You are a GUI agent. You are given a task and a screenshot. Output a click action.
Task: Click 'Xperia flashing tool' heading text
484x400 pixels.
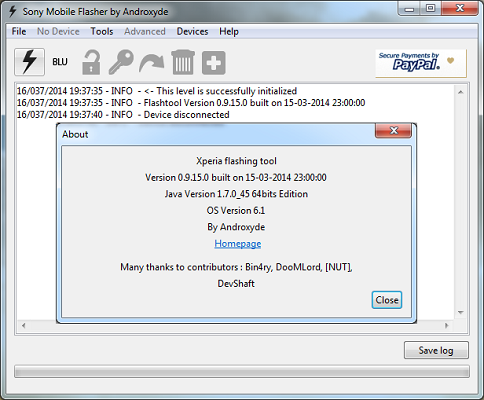(x=236, y=161)
